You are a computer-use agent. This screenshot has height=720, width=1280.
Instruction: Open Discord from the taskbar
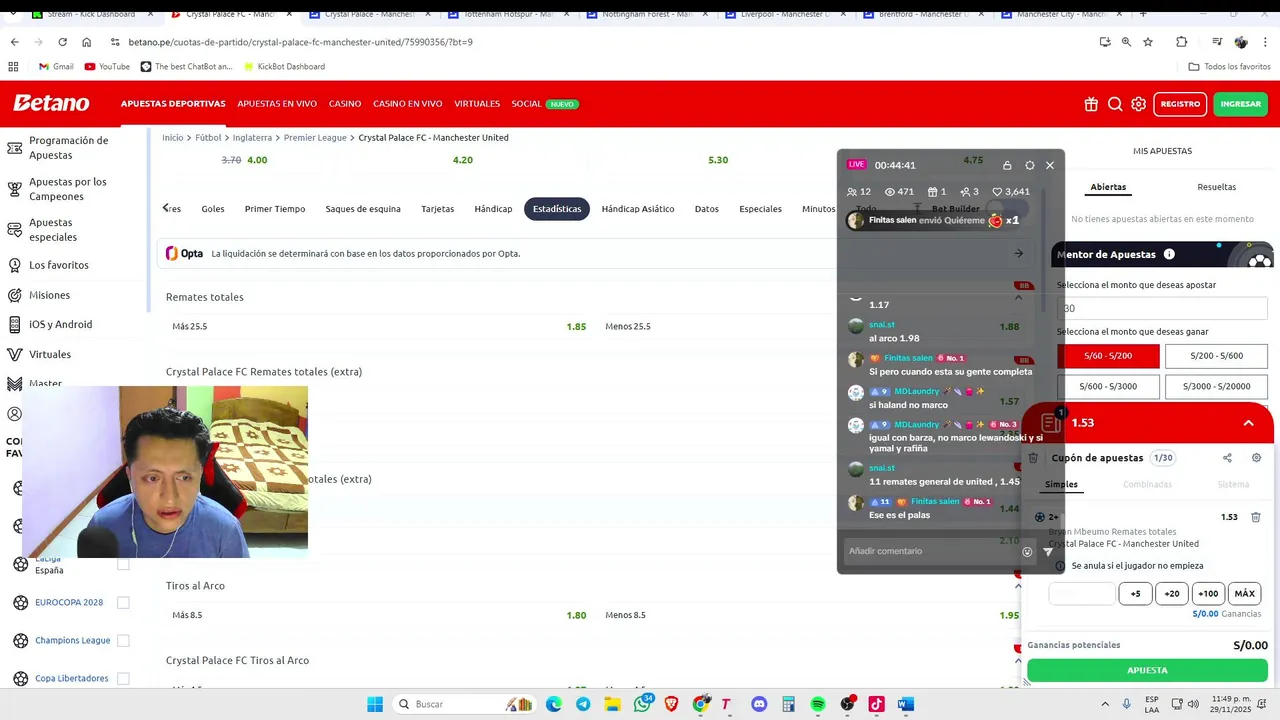tap(759, 704)
